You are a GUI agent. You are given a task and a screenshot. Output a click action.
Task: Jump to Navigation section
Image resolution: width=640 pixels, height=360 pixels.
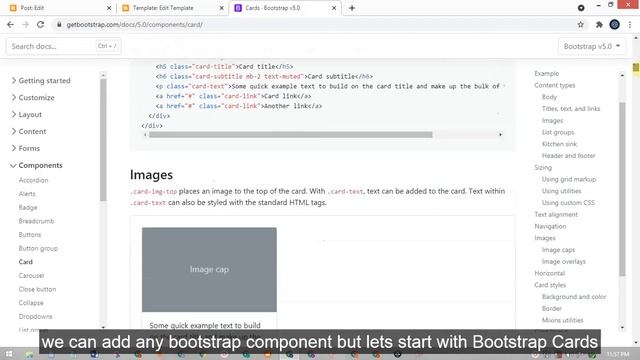coord(550,226)
